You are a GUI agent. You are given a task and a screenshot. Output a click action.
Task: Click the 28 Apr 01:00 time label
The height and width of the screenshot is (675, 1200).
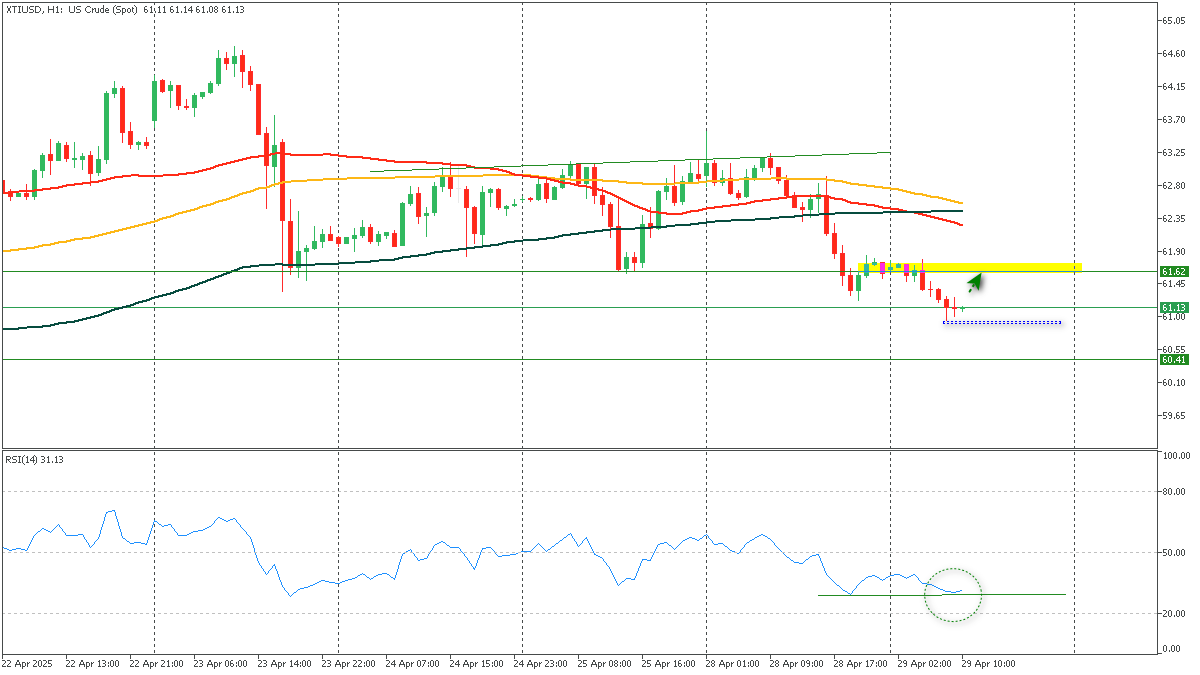pyautogui.click(x=731, y=663)
